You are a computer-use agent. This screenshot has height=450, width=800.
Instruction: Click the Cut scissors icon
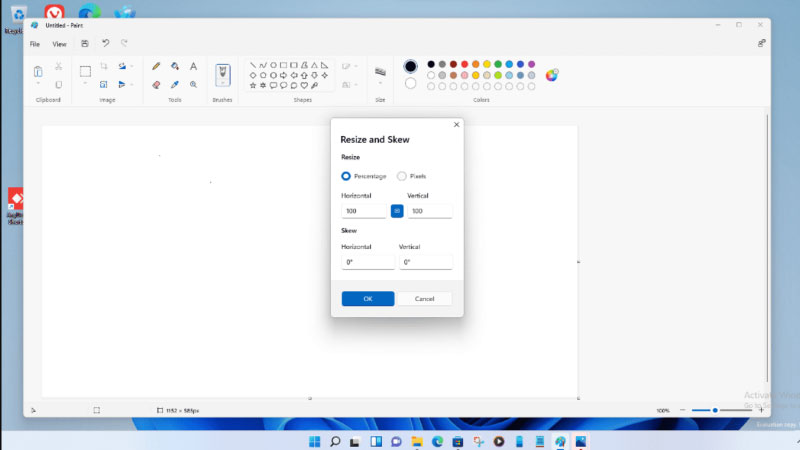[59, 66]
